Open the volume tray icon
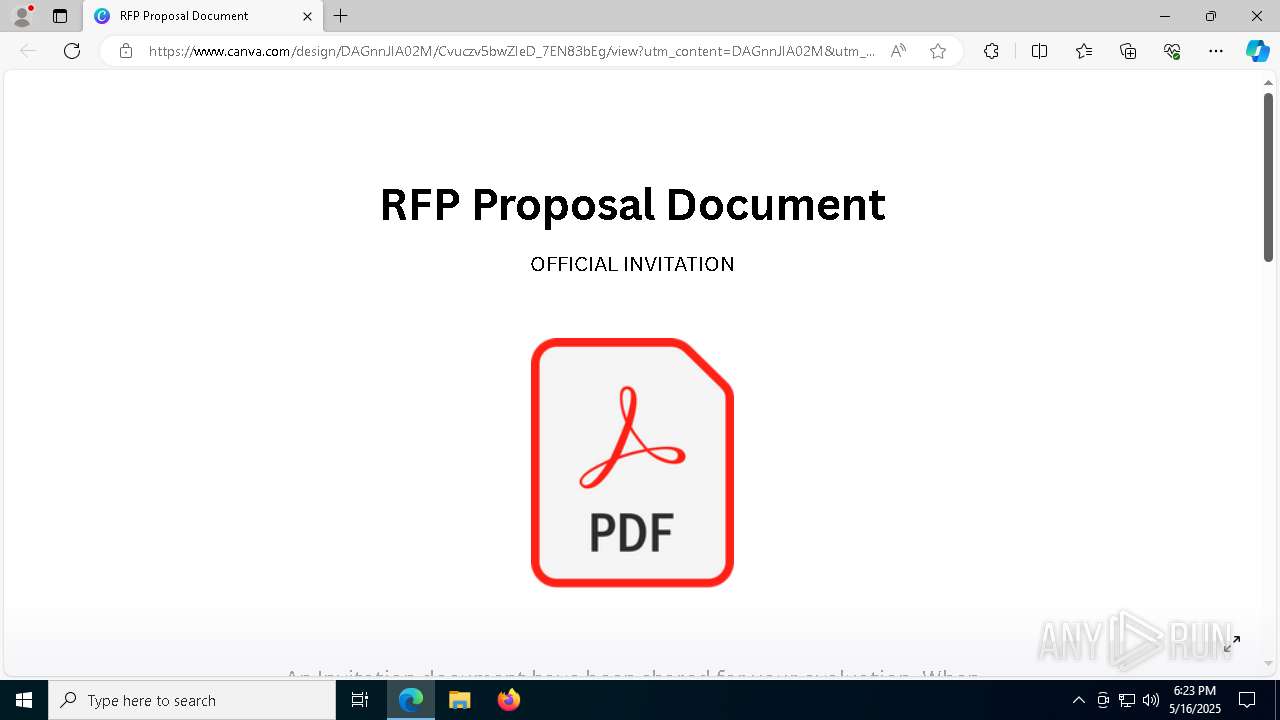Image resolution: width=1280 pixels, height=720 pixels. [x=1151, y=700]
